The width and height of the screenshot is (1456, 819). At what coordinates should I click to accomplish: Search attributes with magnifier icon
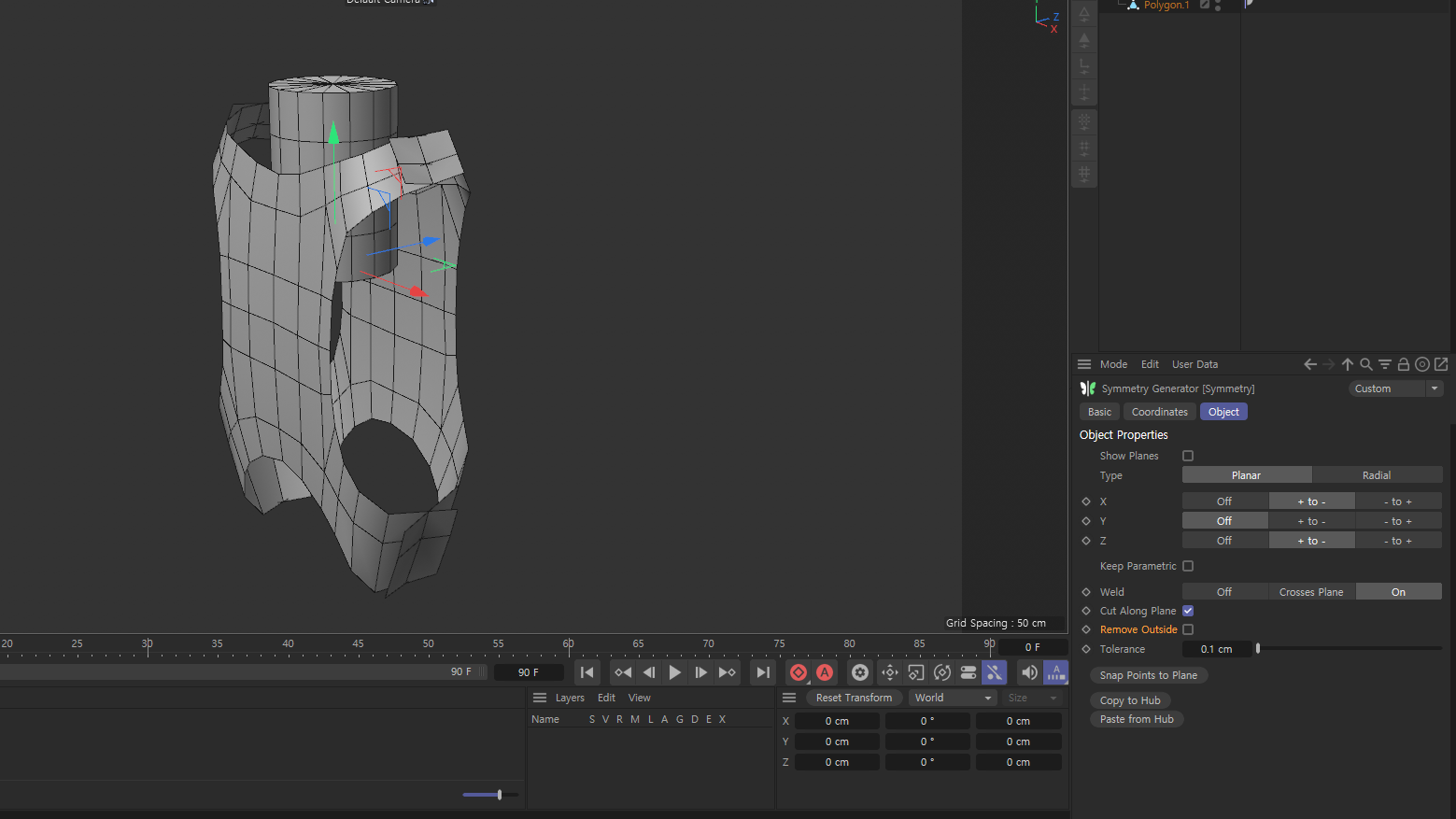[x=1366, y=364]
